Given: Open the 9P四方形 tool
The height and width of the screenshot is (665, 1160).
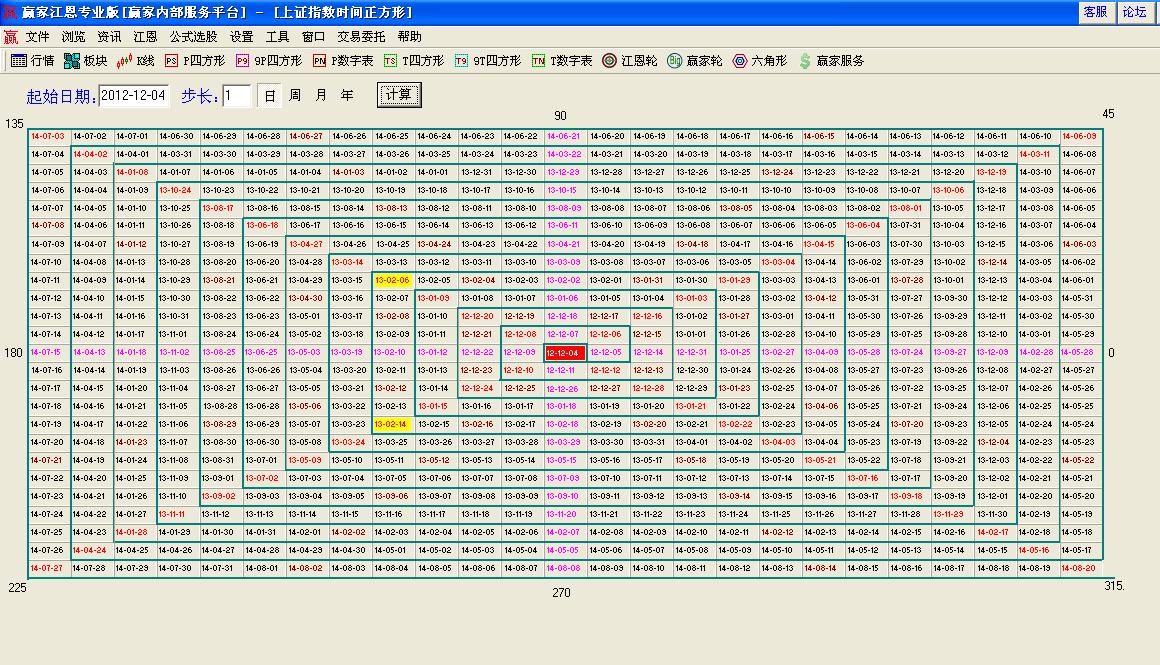Looking at the screenshot, I should click(268, 61).
